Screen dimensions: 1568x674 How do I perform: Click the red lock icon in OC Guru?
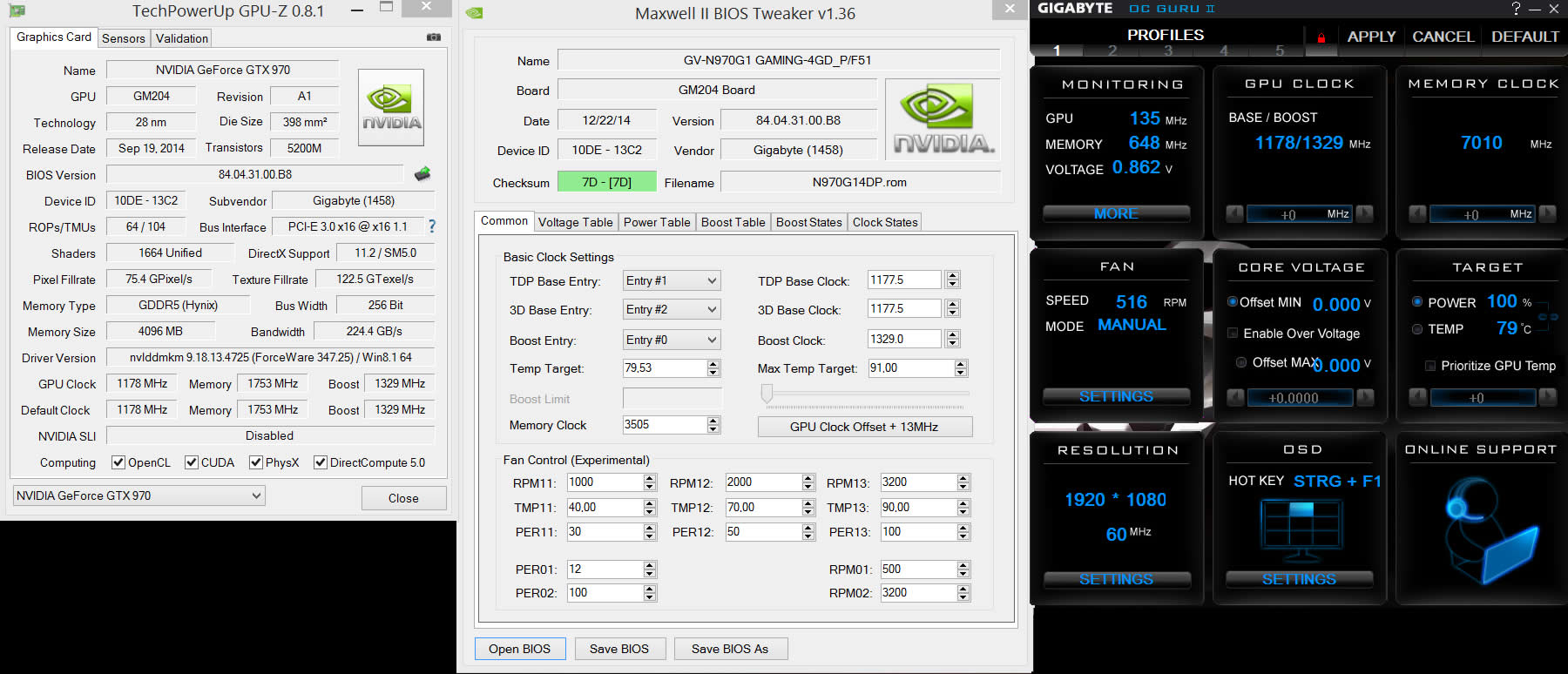click(x=1321, y=37)
